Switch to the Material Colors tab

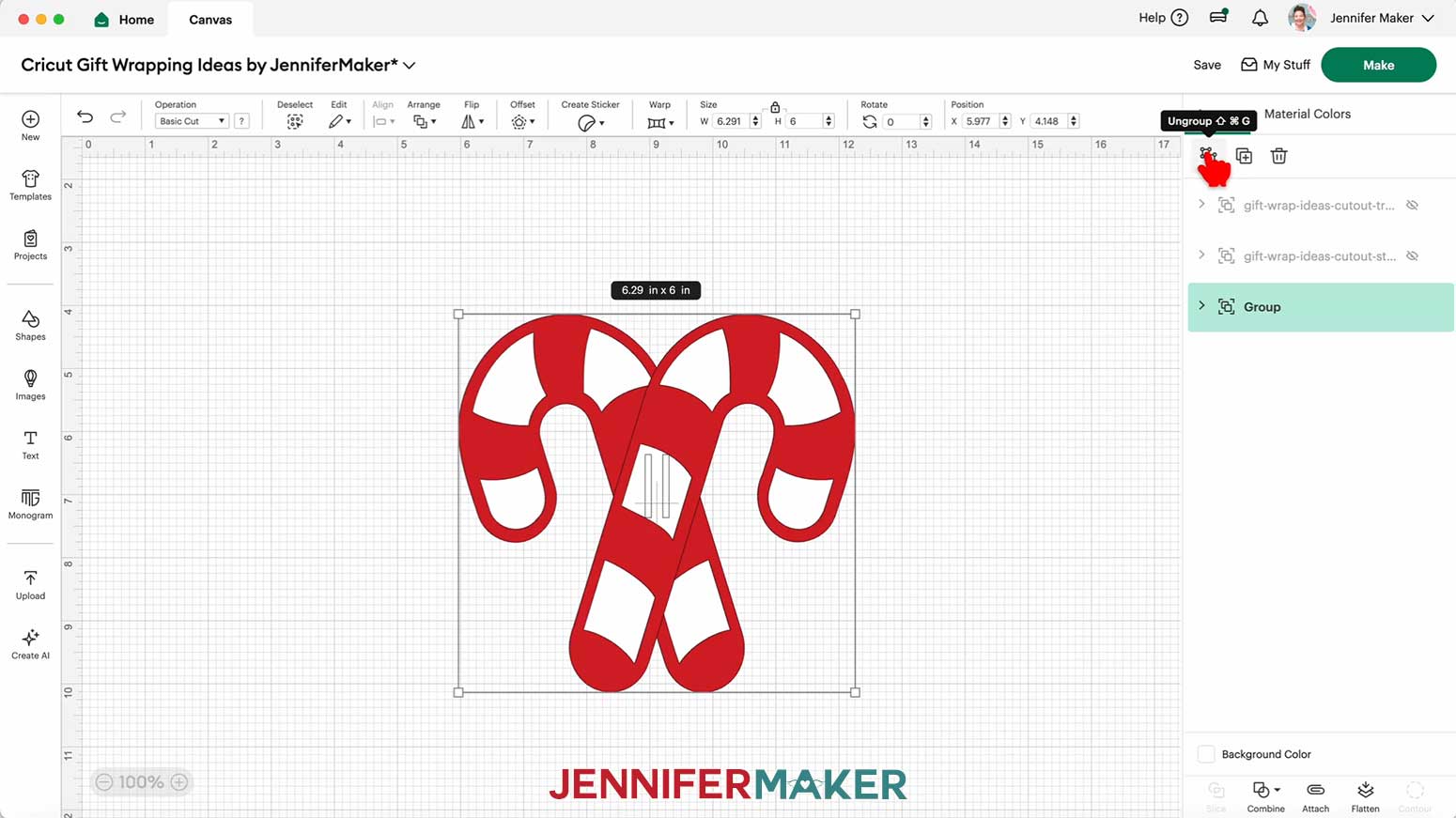point(1307,114)
